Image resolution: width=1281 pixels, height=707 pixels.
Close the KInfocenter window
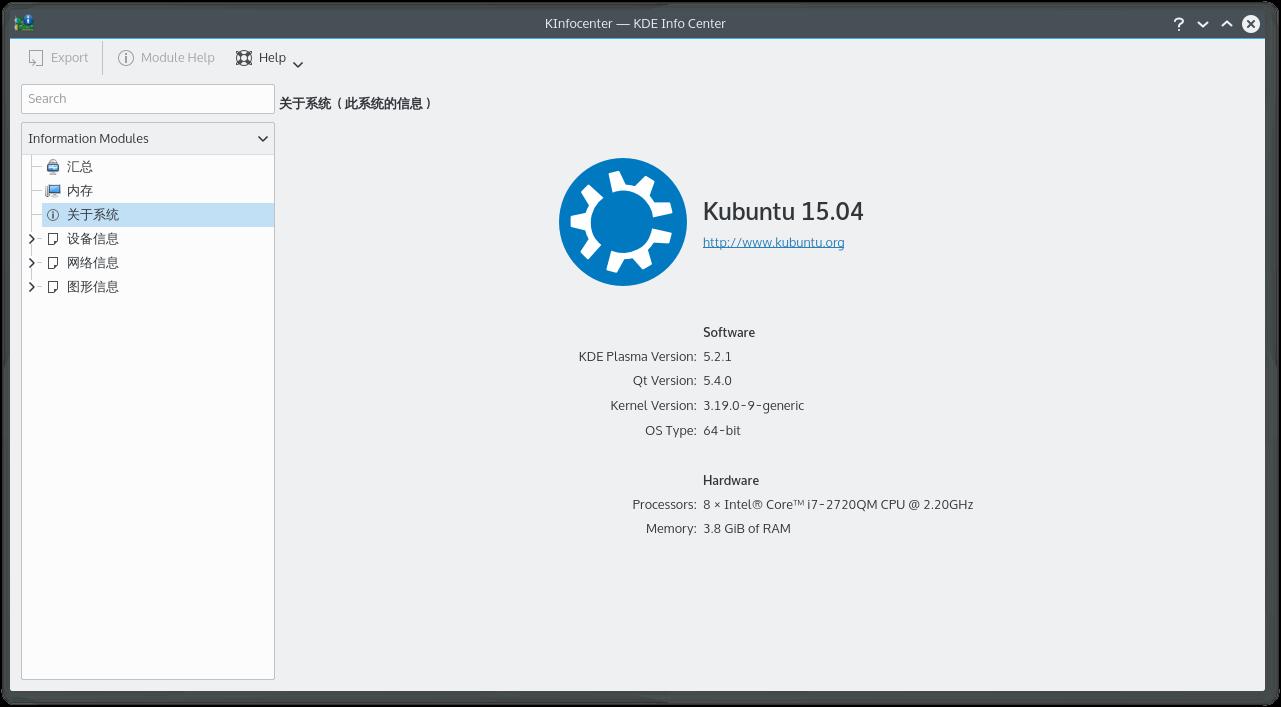[x=1251, y=24]
